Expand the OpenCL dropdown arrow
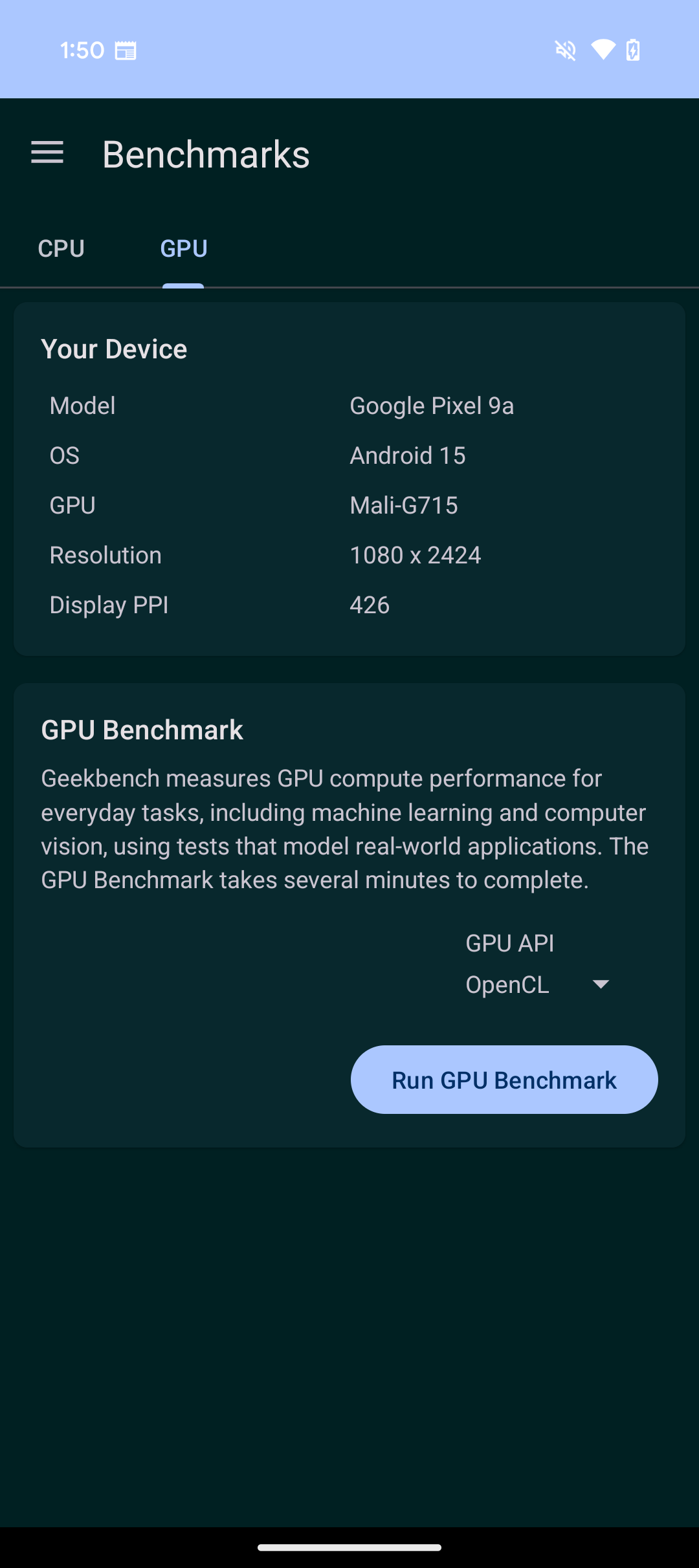The height and width of the screenshot is (1568, 699). (601, 984)
